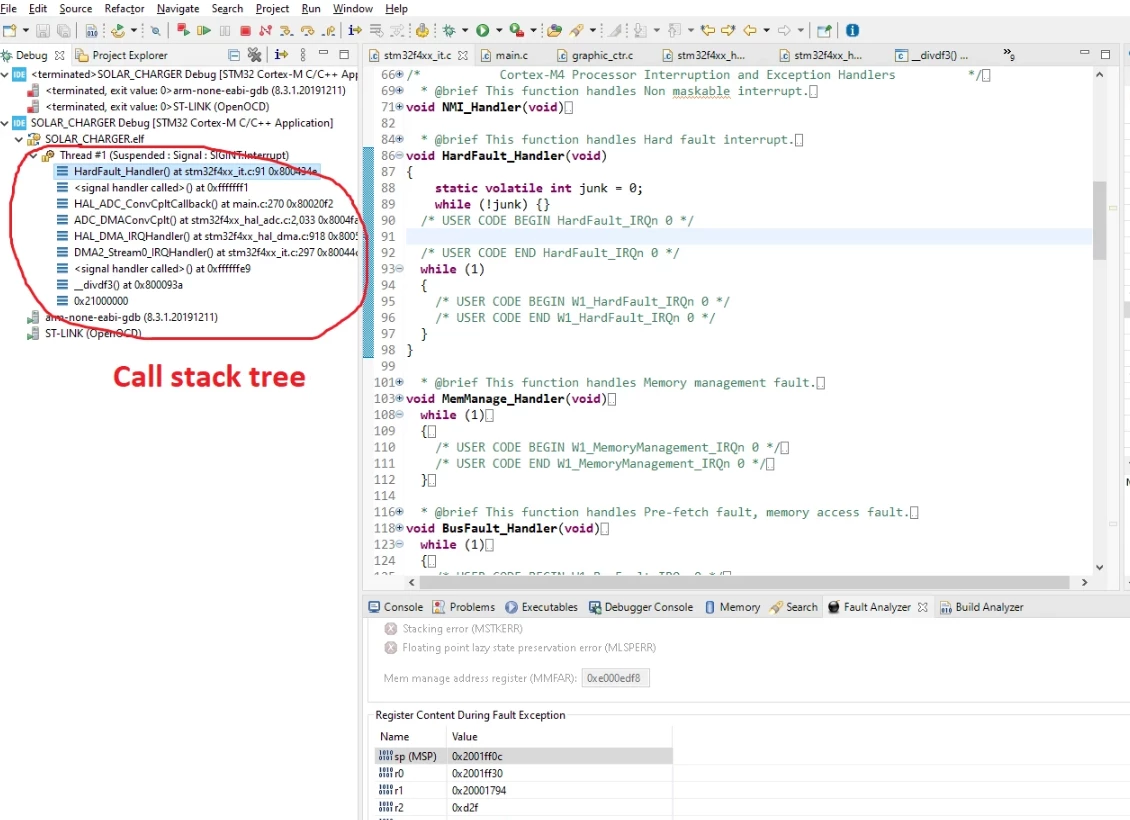Click the editor's vertical scrollbar thumb
The height and width of the screenshot is (820, 1130).
[x=1099, y=220]
